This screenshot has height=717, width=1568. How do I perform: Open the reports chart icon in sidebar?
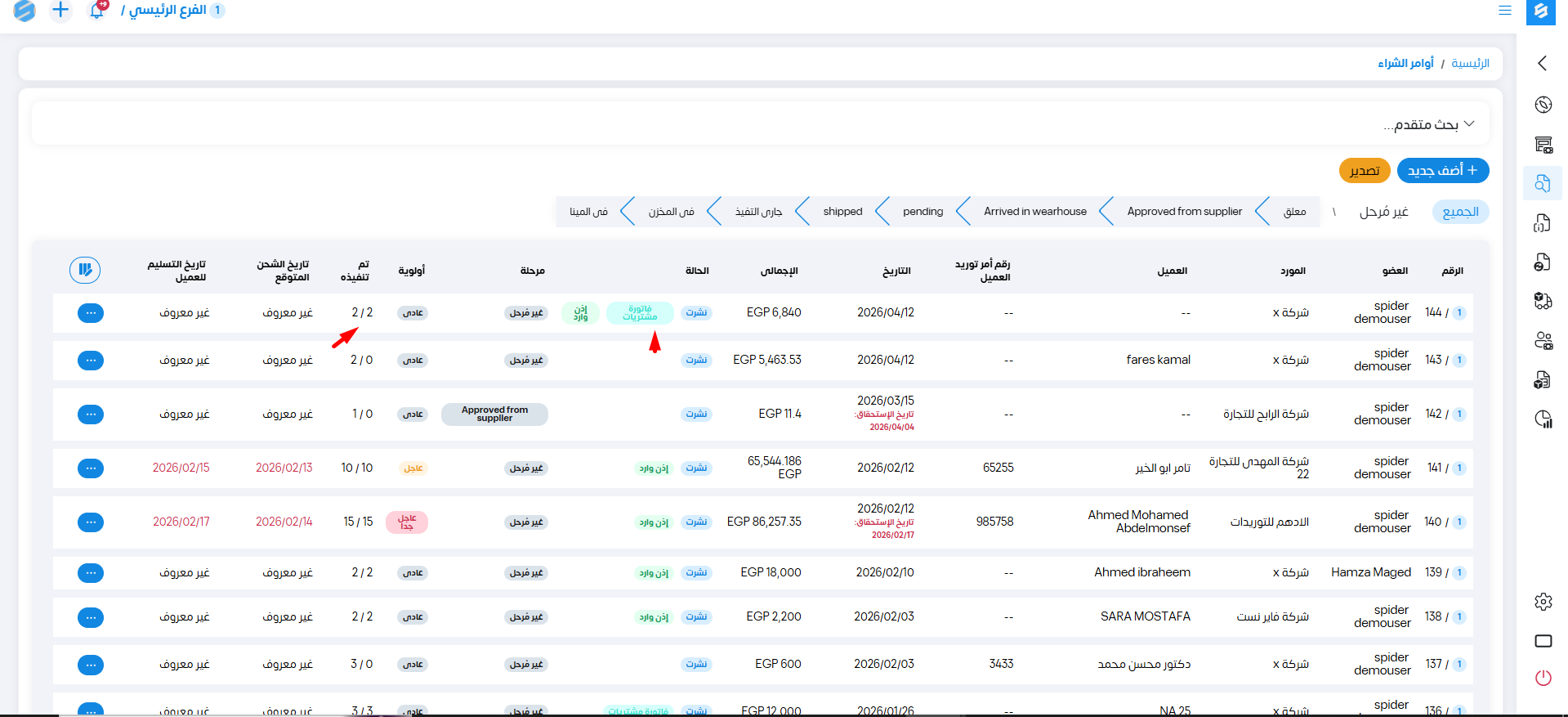pos(1543,419)
